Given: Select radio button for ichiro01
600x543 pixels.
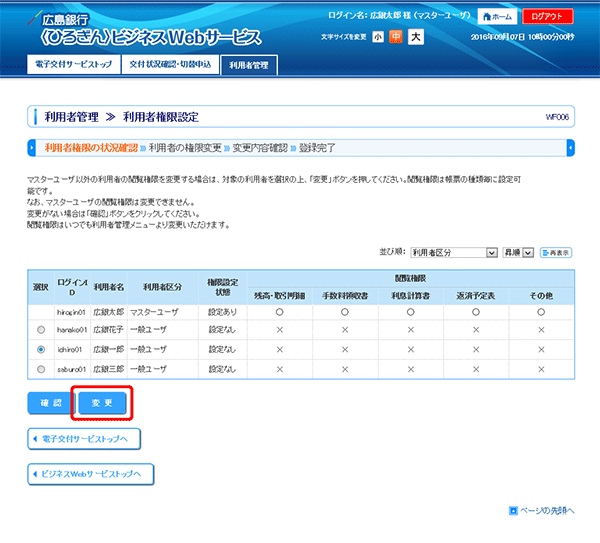Looking at the screenshot, I should click(41, 349).
